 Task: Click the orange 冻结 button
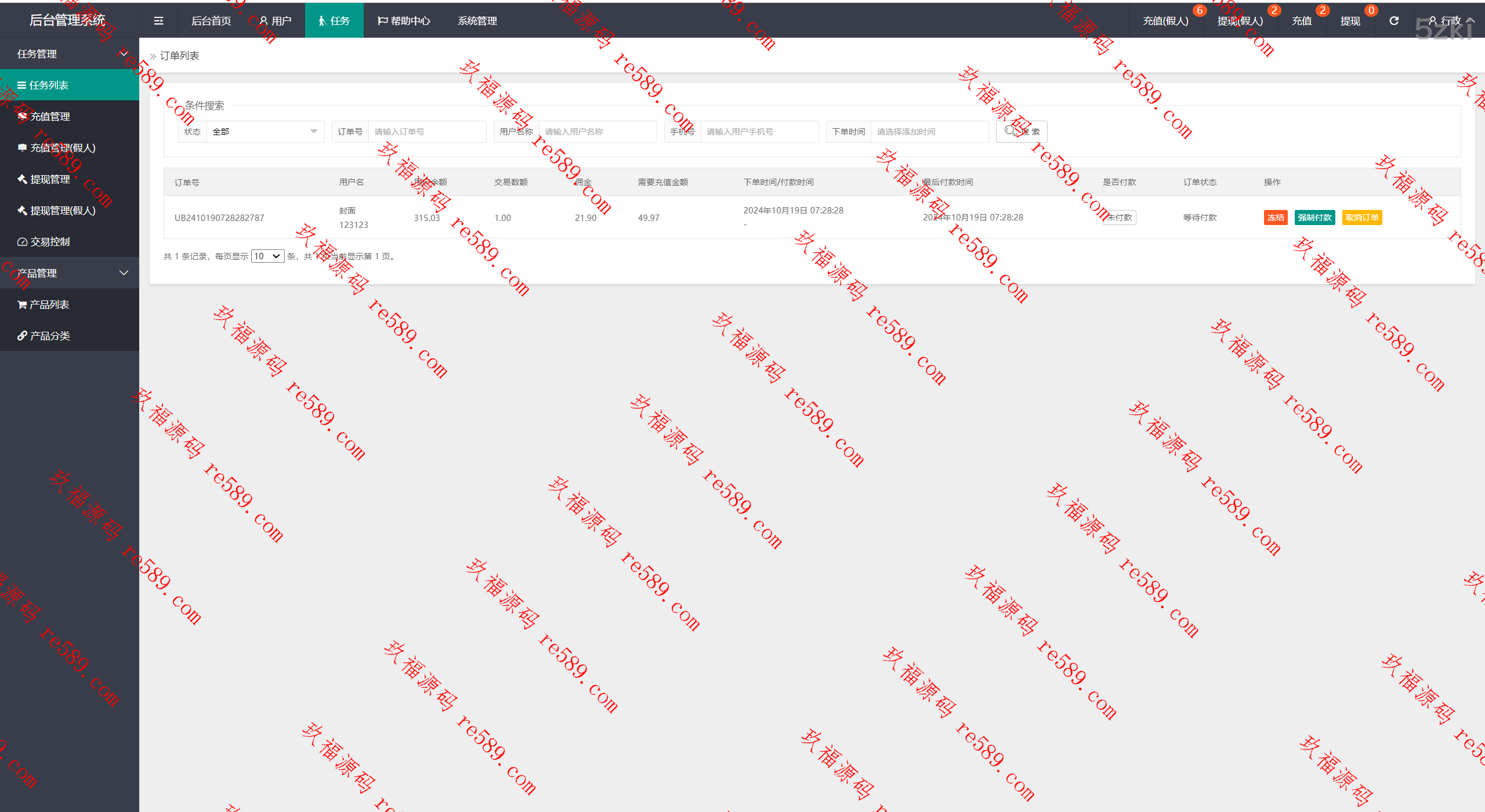pyautogui.click(x=1275, y=217)
